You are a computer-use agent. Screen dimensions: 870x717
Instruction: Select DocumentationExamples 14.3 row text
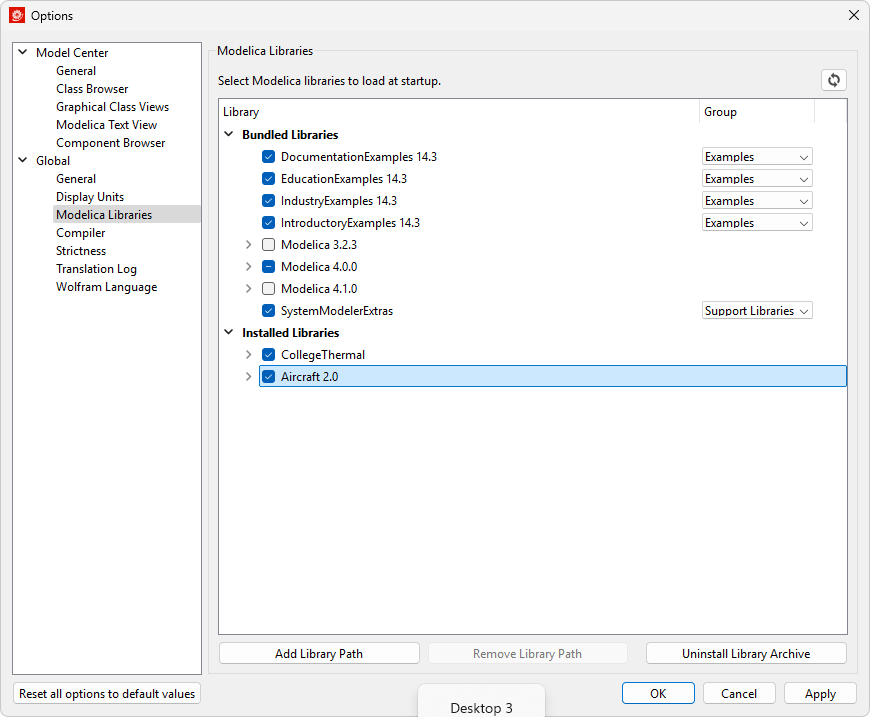pos(359,156)
